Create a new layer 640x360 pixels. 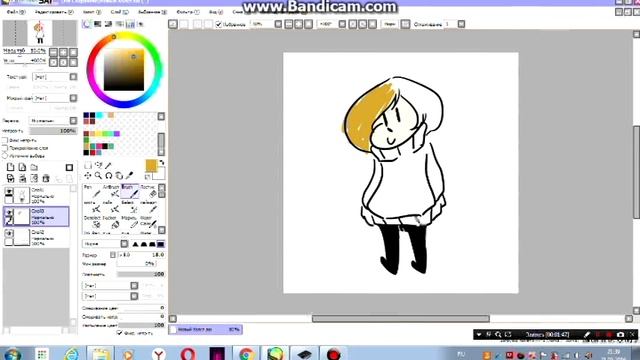click(10, 167)
